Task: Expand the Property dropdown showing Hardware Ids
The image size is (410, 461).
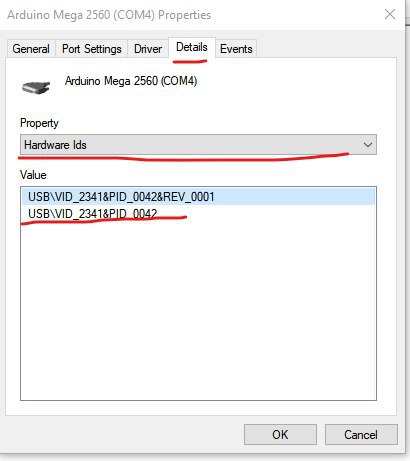Action: (x=198, y=145)
